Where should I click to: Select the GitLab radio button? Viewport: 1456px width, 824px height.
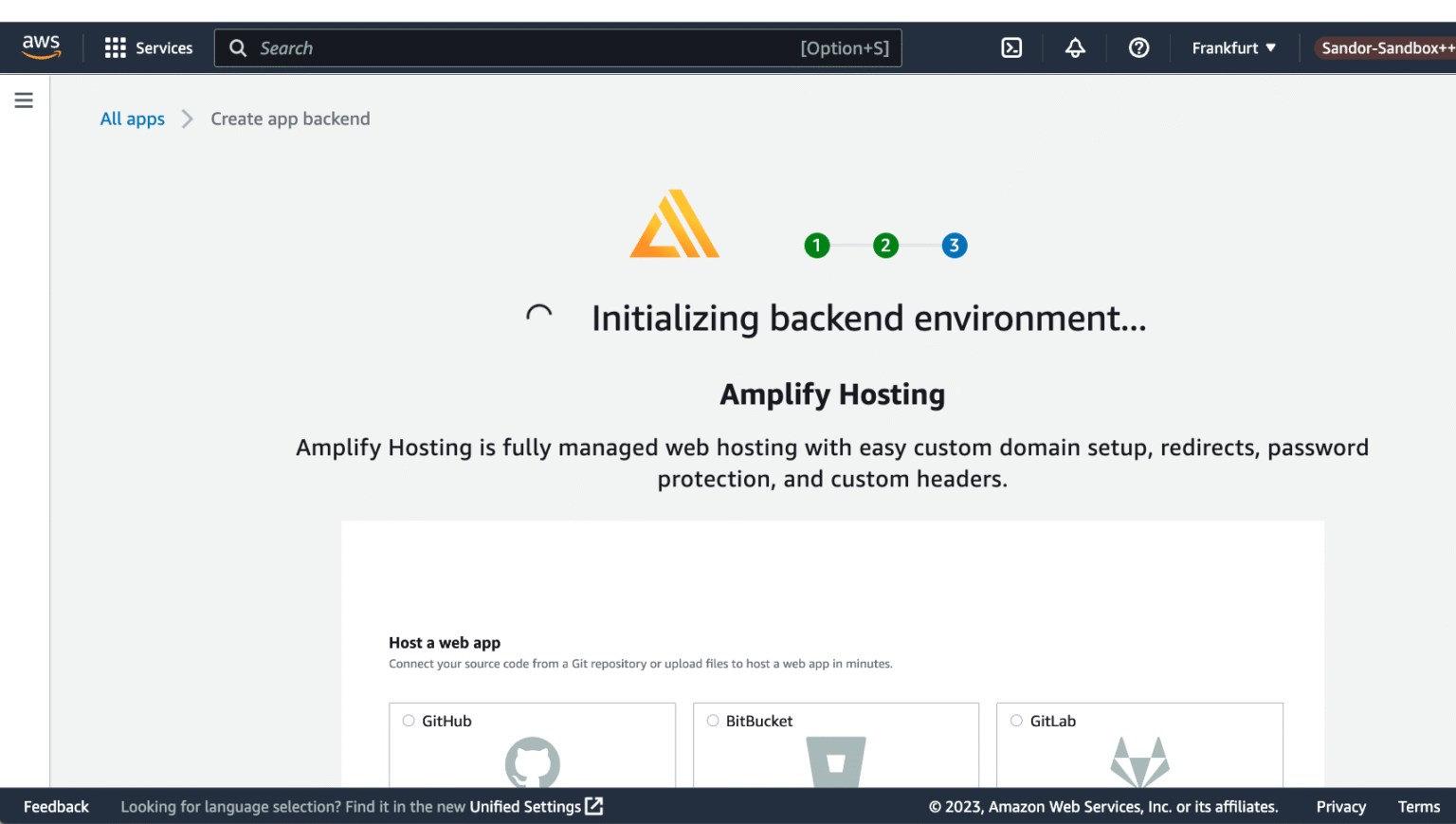pos(1015,720)
